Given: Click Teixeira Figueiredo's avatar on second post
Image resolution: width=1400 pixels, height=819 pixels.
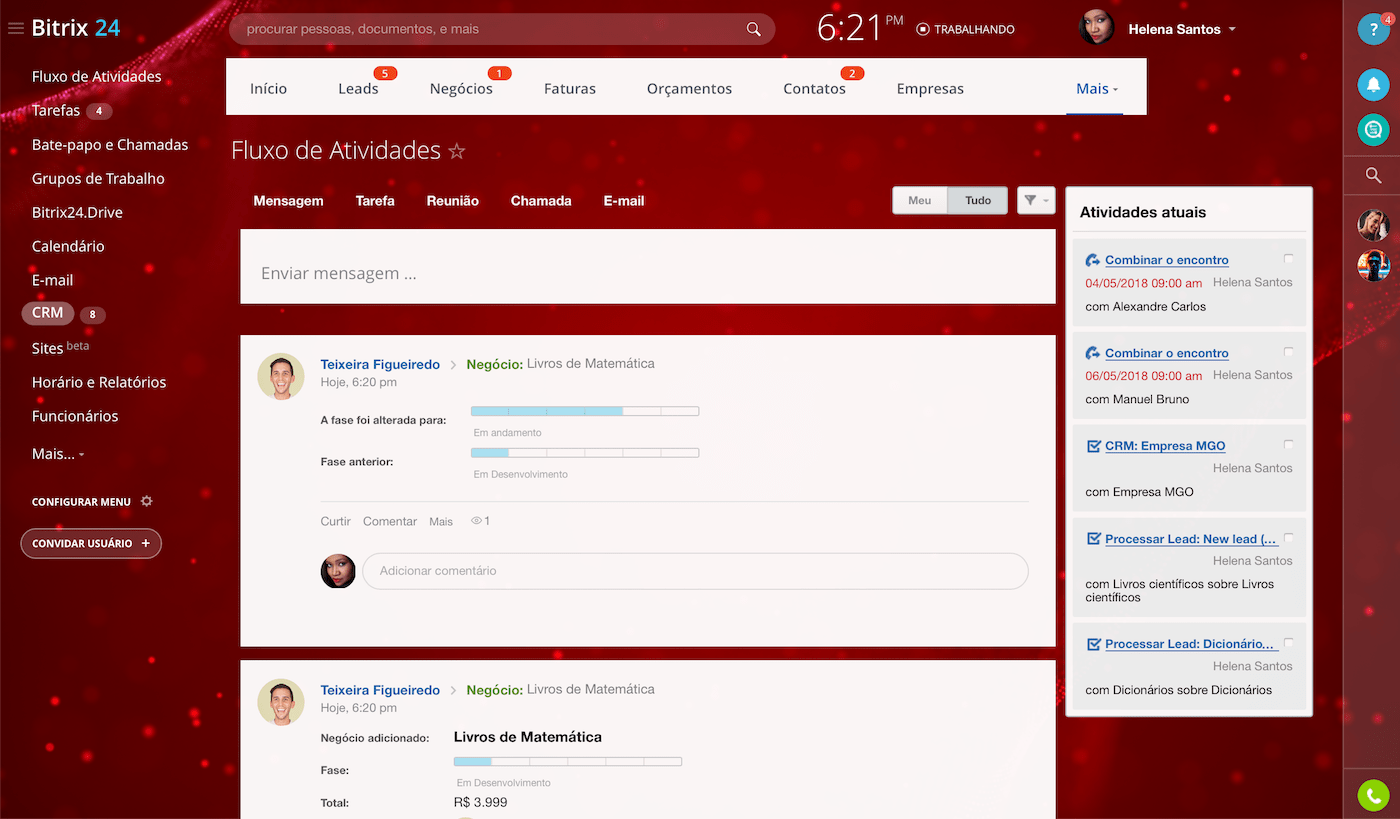Looking at the screenshot, I should [281, 702].
